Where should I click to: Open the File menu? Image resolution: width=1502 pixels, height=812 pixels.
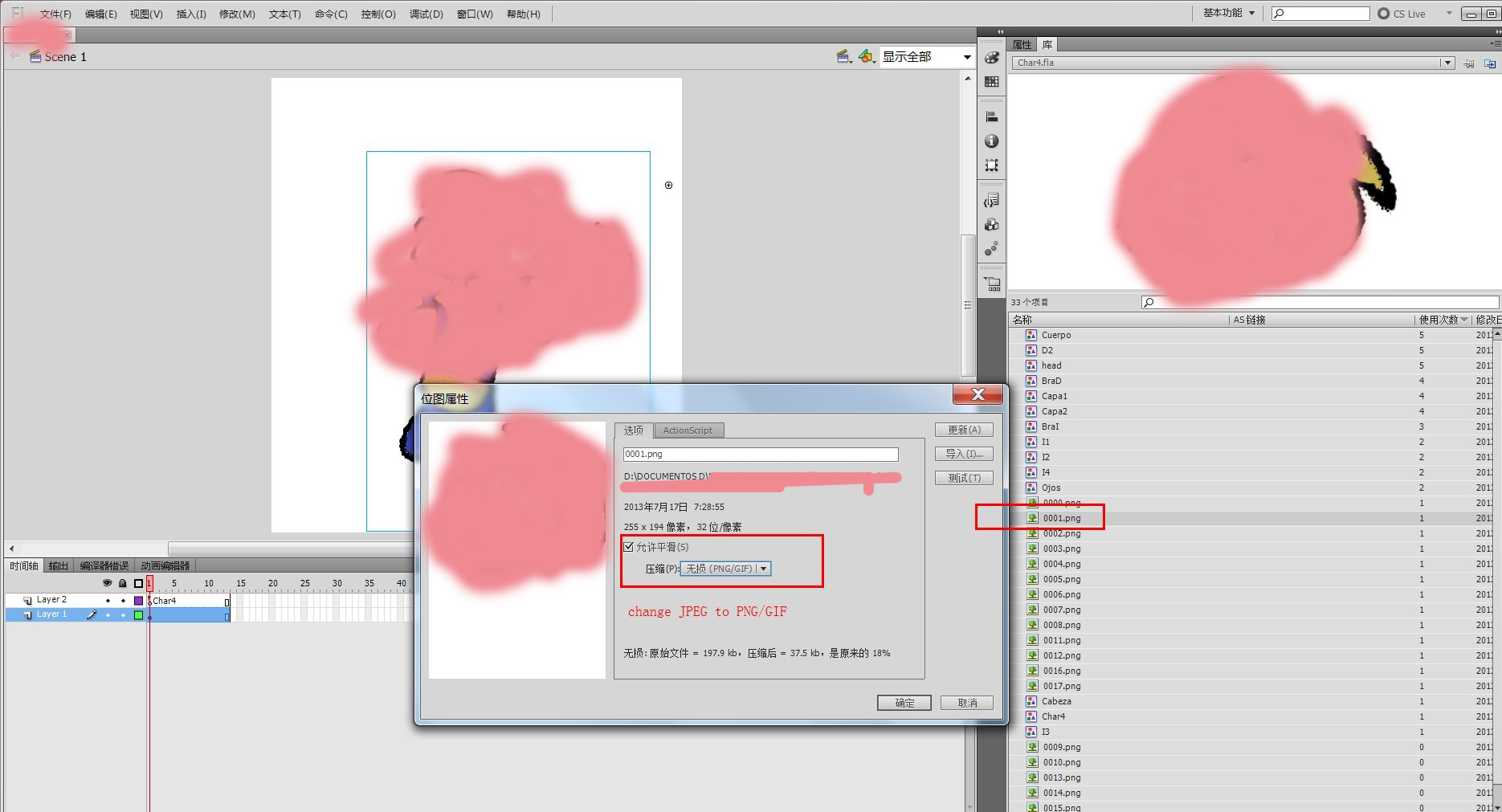tap(55, 14)
